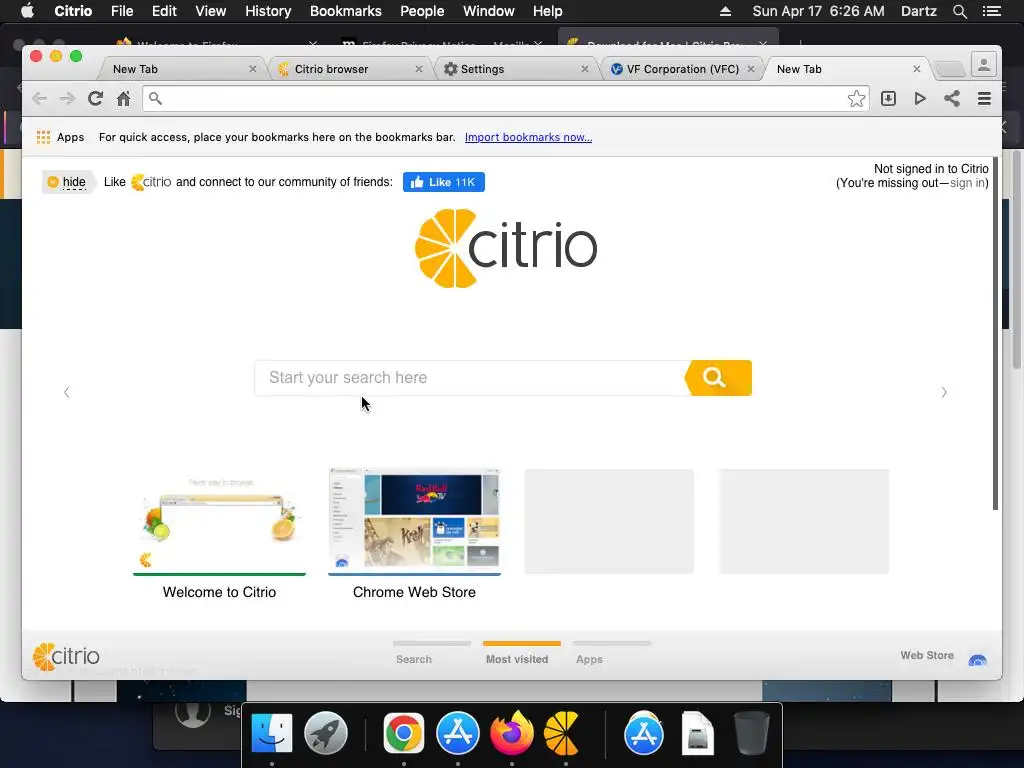Go to next page with right chevron
1024x768 pixels.
pos(944,392)
